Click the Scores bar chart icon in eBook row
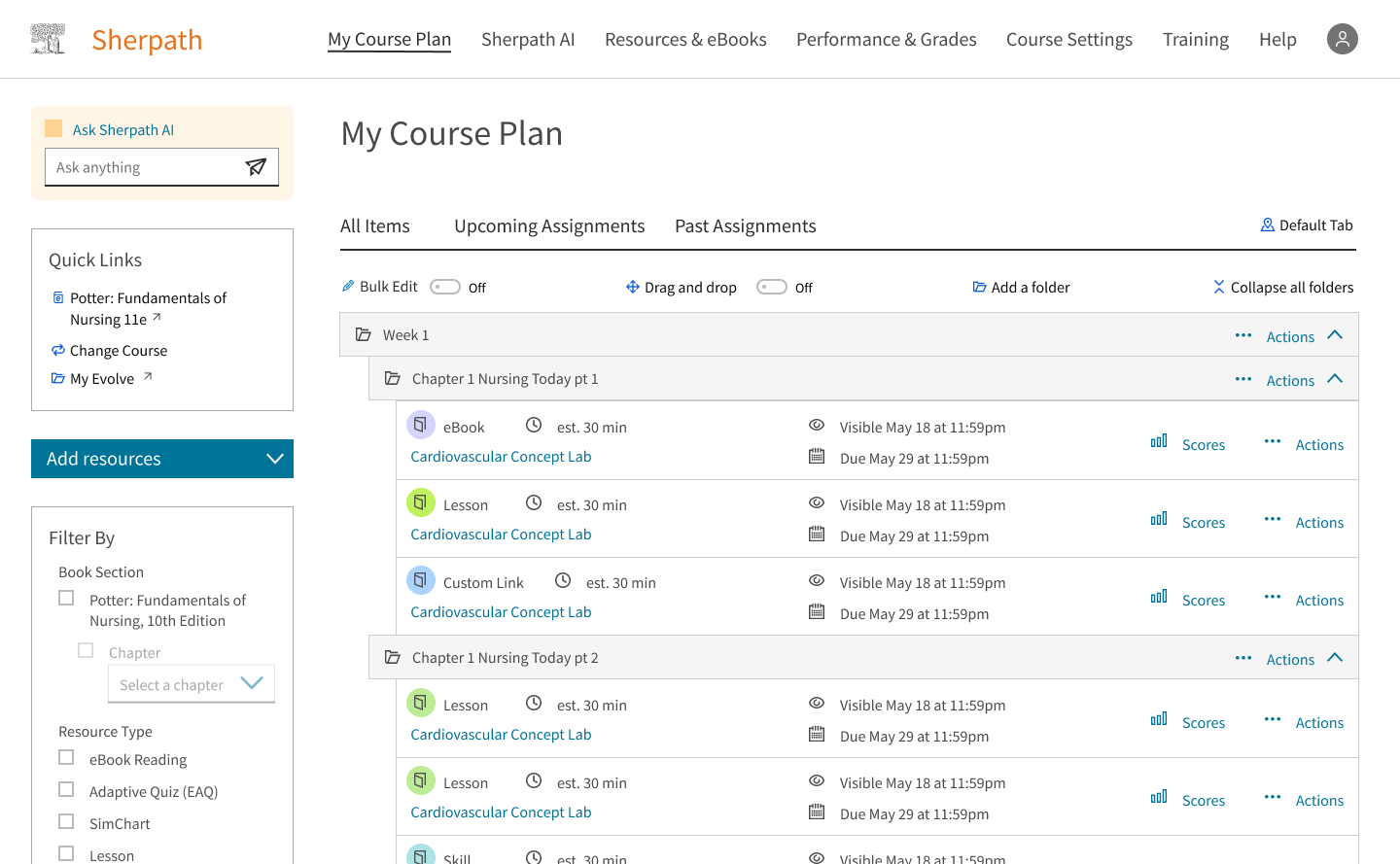1400x864 pixels. 1159,441
